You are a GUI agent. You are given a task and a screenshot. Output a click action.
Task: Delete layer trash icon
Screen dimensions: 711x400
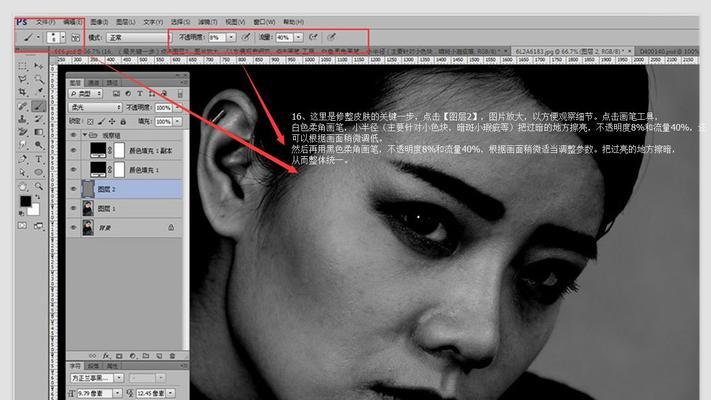pyautogui.click(x=172, y=356)
